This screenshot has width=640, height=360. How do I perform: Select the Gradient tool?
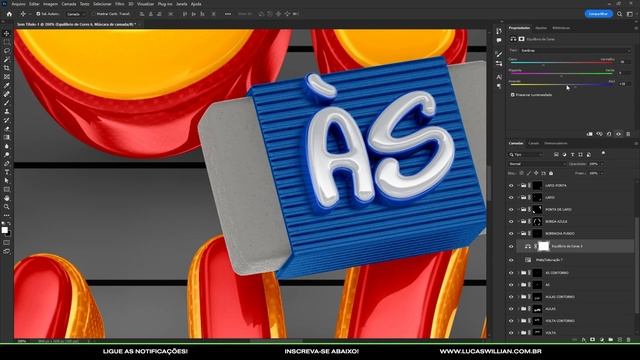click(7, 137)
